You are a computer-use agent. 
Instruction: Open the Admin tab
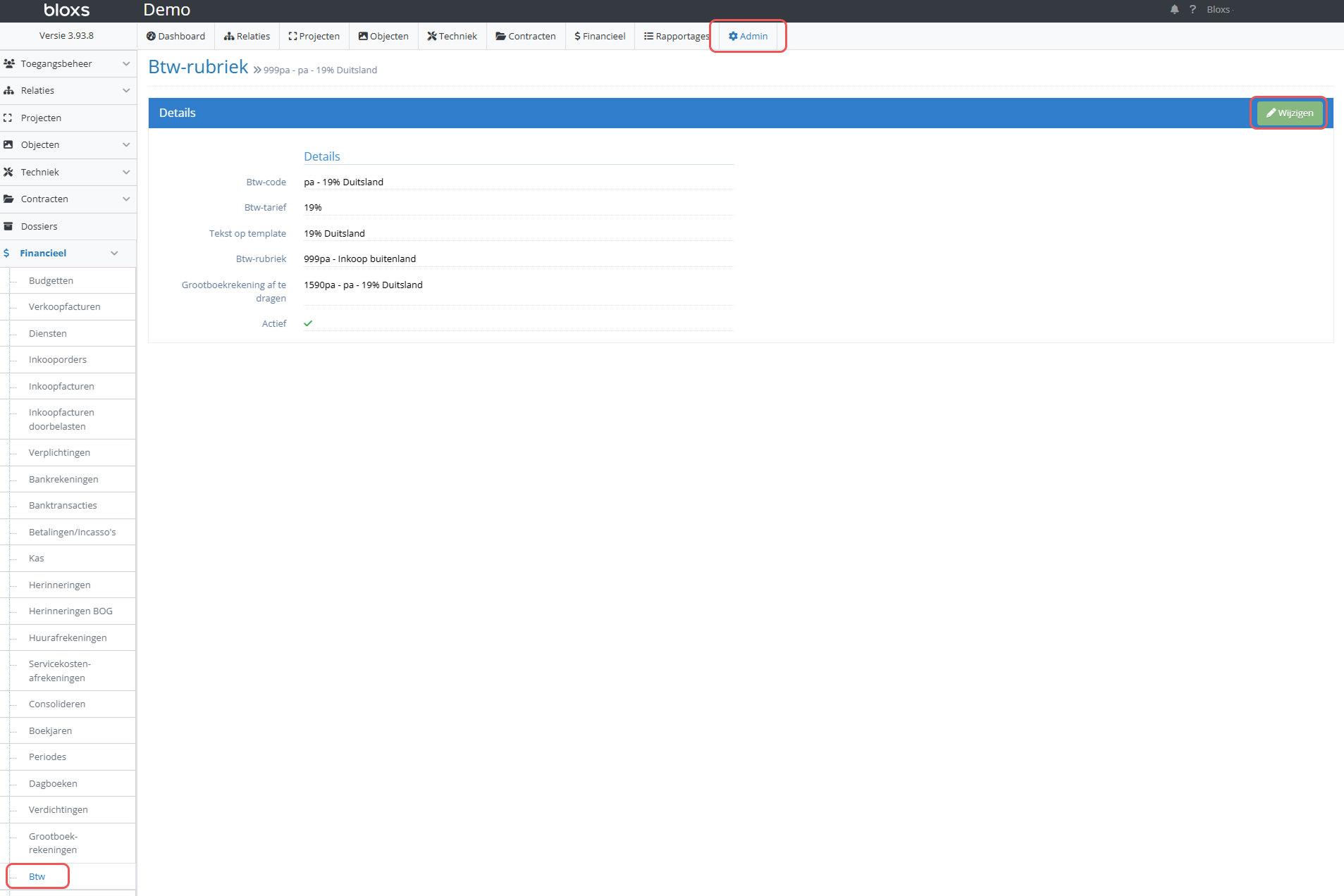coord(748,36)
